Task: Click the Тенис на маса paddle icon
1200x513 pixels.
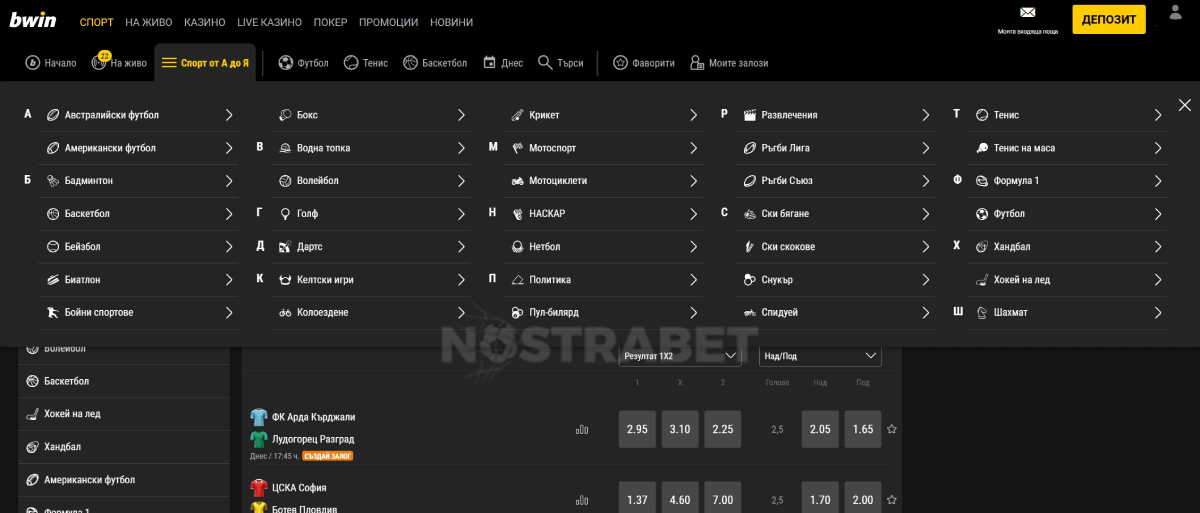Action: pos(982,148)
